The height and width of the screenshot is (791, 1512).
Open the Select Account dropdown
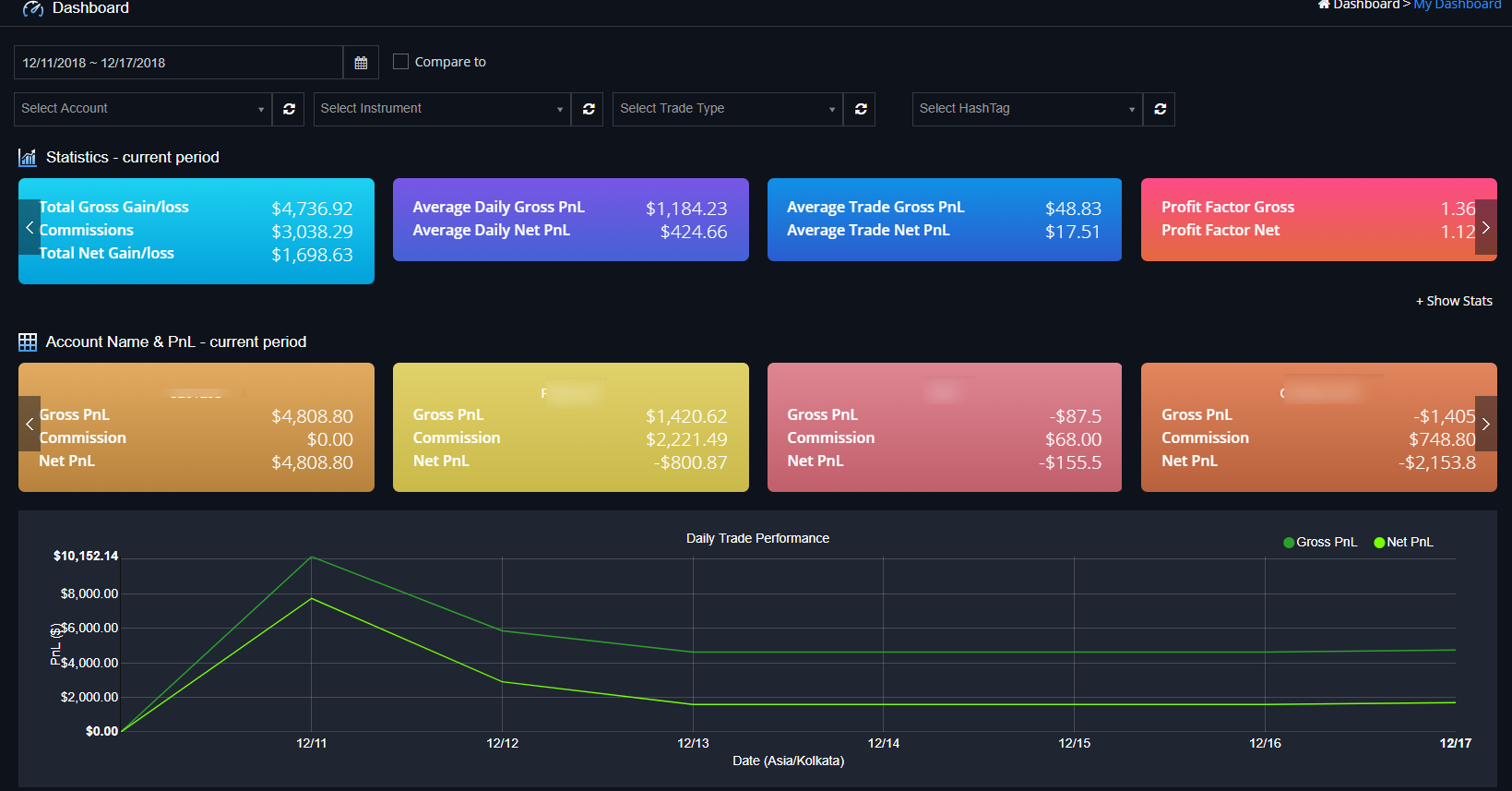(143, 109)
